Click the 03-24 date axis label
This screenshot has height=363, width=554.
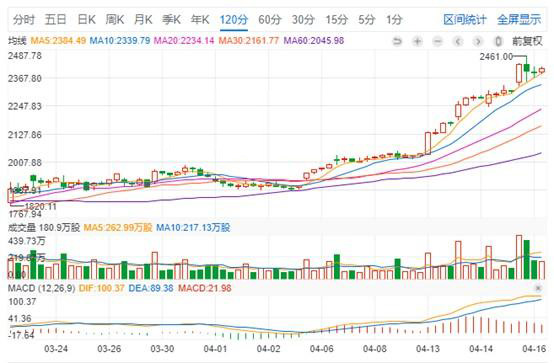56,349
